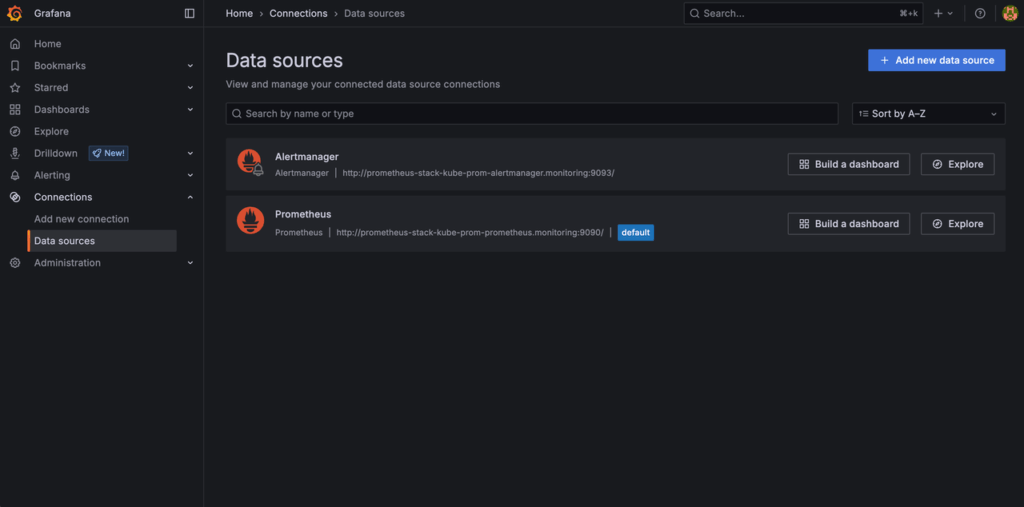Open the new item dropdown chevron in top bar
The width and height of the screenshot is (1024, 507).
[x=950, y=13]
